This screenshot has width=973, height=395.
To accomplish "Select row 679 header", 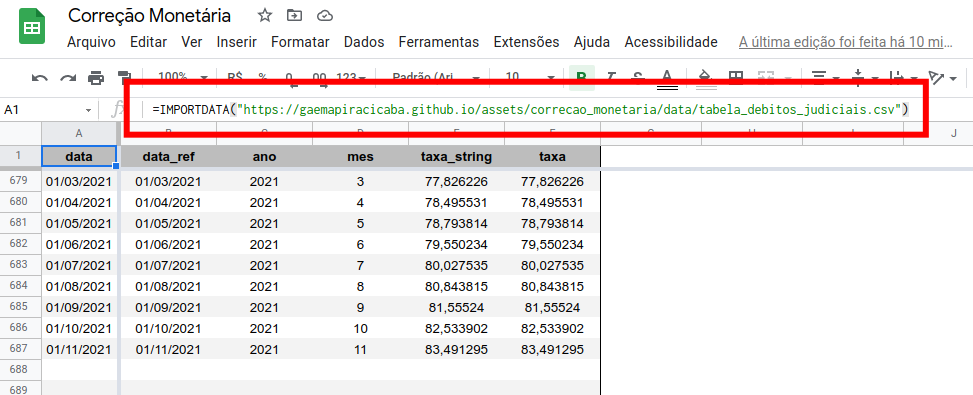I will click(20, 182).
